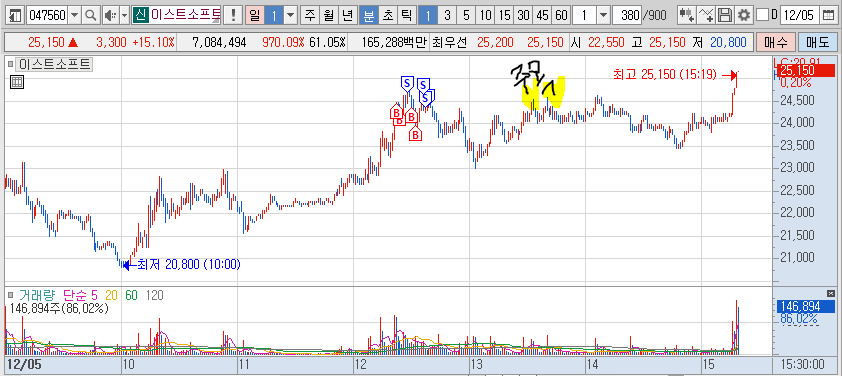Expand dropdown next to 일 1
This screenshot has width=842, height=376.
(x=291, y=15)
